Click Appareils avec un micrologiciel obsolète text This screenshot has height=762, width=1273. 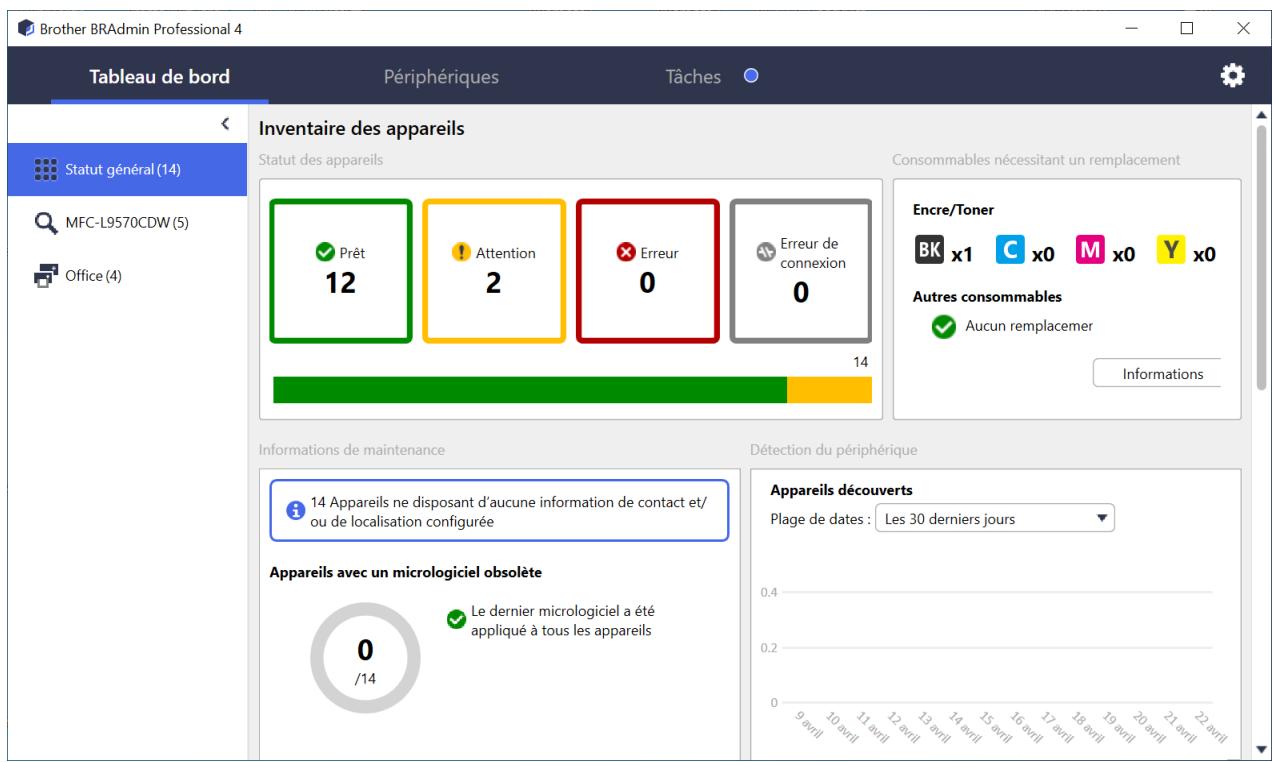click(x=407, y=572)
